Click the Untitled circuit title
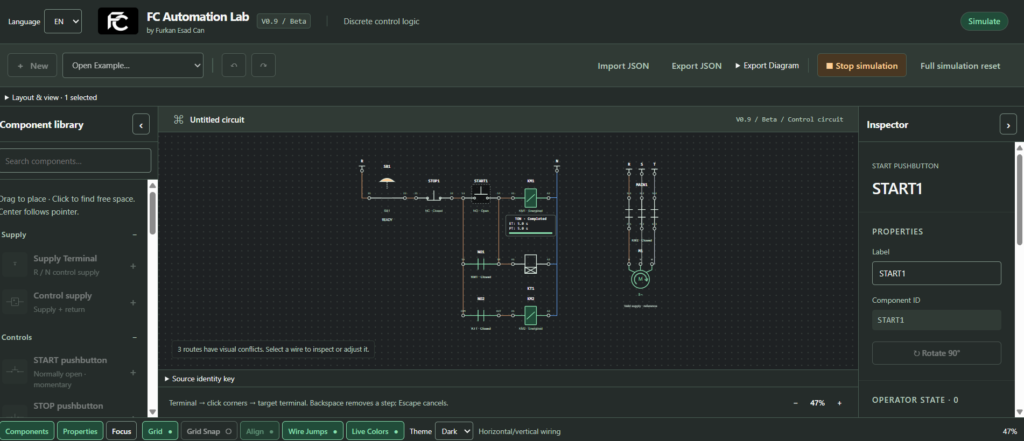 pyautogui.click(x=217, y=120)
